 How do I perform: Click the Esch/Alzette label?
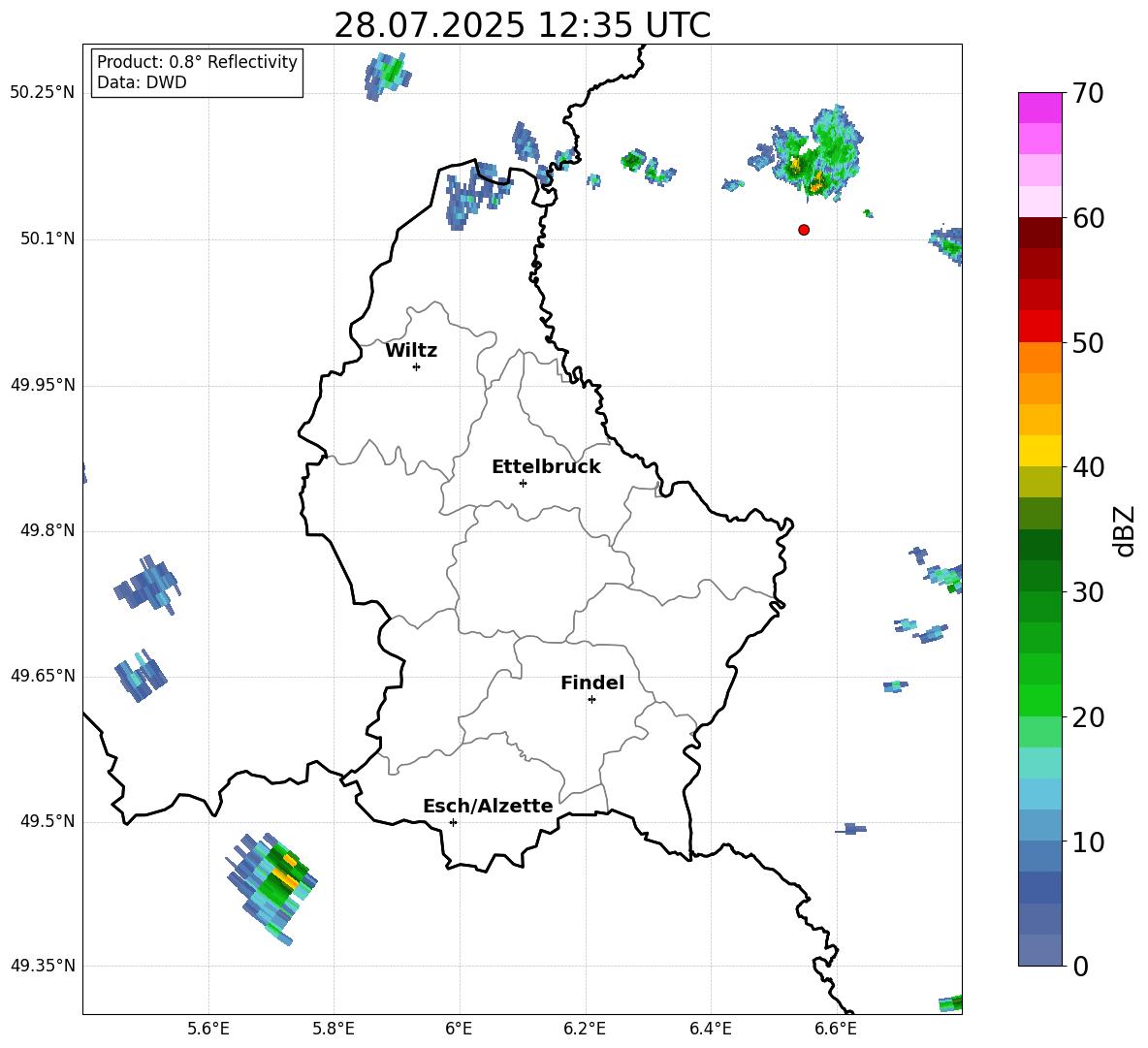[x=489, y=806]
